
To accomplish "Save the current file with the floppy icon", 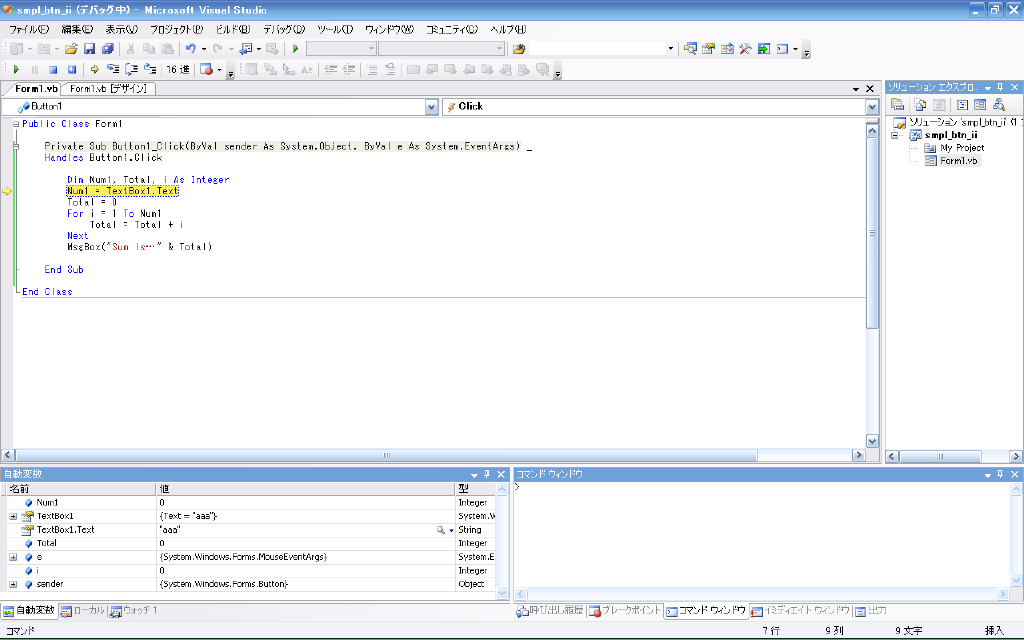I will 89,49.
